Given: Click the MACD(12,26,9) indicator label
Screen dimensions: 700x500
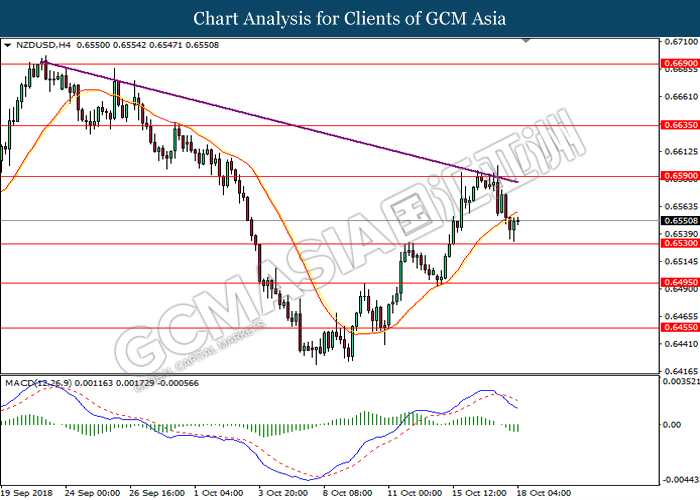Looking at the screenshot, I should click(39, 383).
